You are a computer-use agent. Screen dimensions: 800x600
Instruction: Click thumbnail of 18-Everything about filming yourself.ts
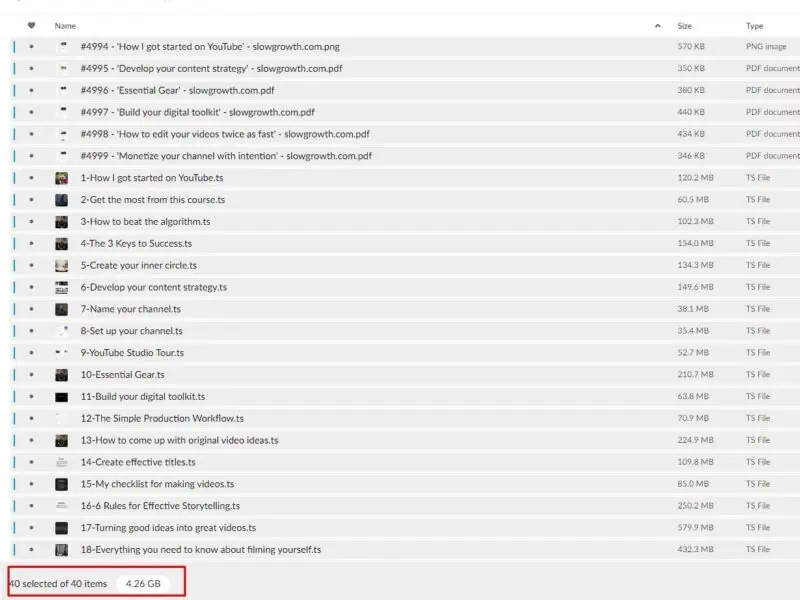tap(62, 550)
